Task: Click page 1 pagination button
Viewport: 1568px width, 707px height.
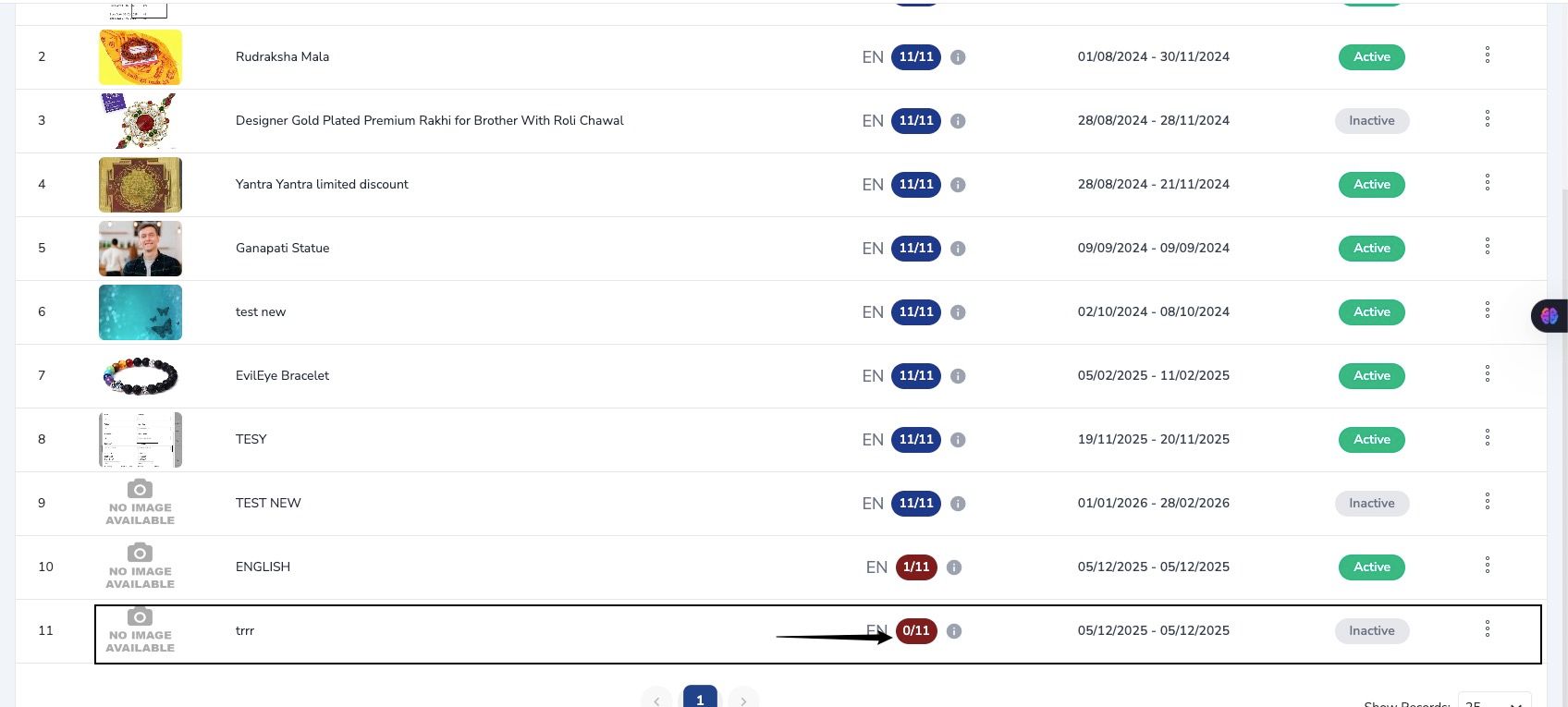Action: tap(700, 699)
